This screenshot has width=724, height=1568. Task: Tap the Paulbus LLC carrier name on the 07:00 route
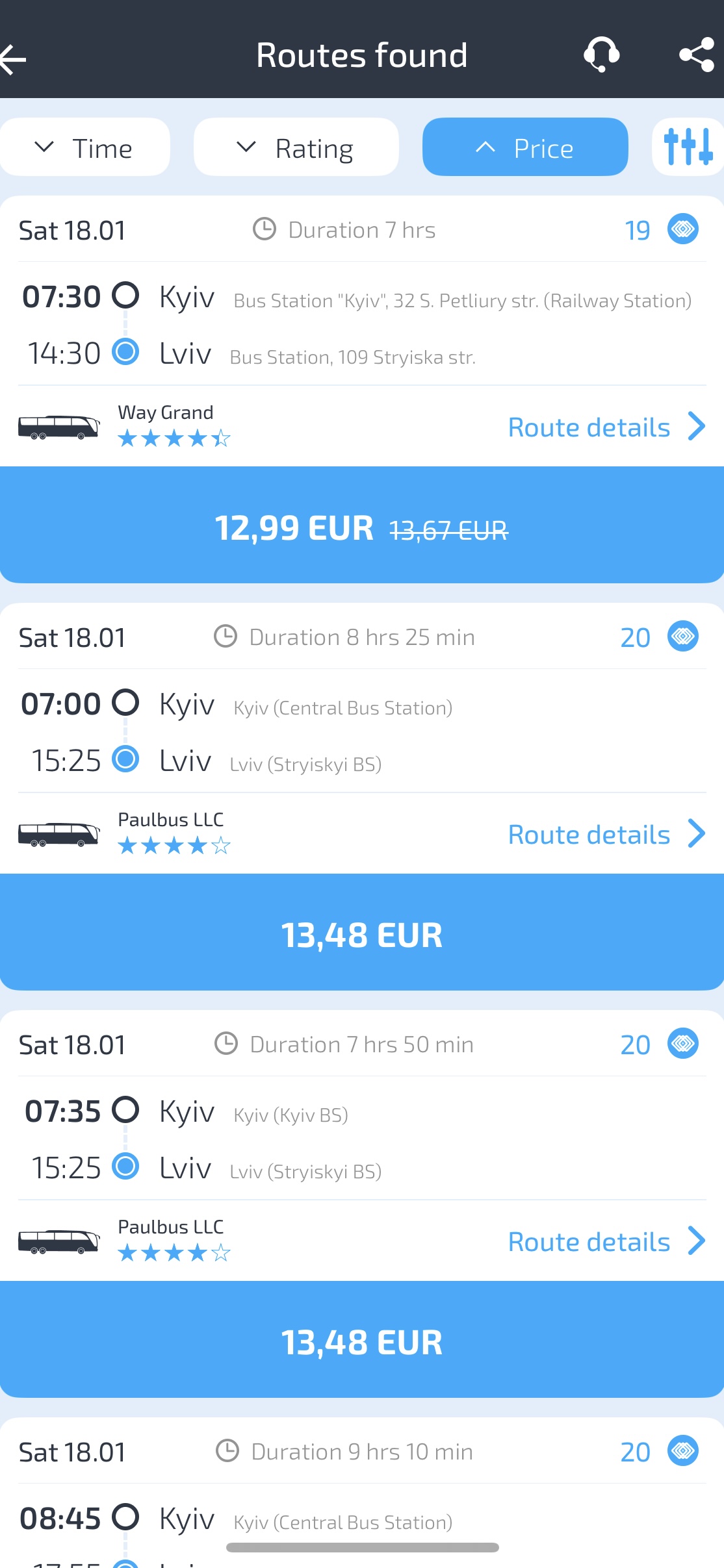170,820
